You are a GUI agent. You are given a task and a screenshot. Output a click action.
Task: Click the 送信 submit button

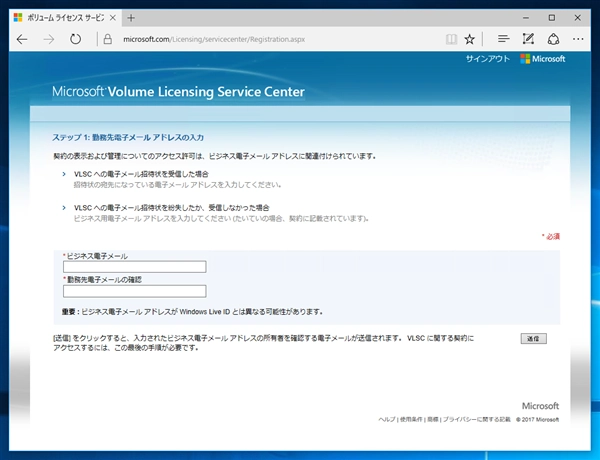pyautogui.click(x=533, y=338)
